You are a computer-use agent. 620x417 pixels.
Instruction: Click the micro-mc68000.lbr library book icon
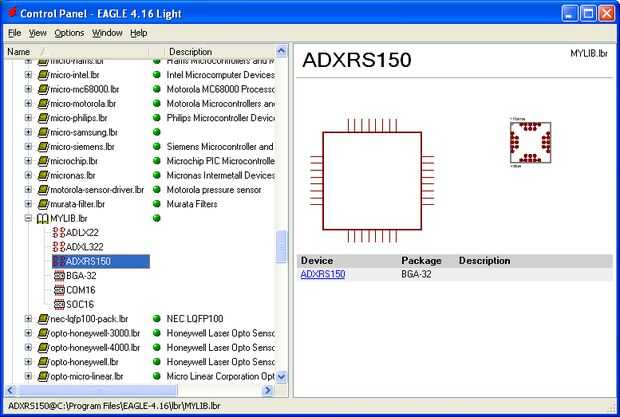pos(43,89)
